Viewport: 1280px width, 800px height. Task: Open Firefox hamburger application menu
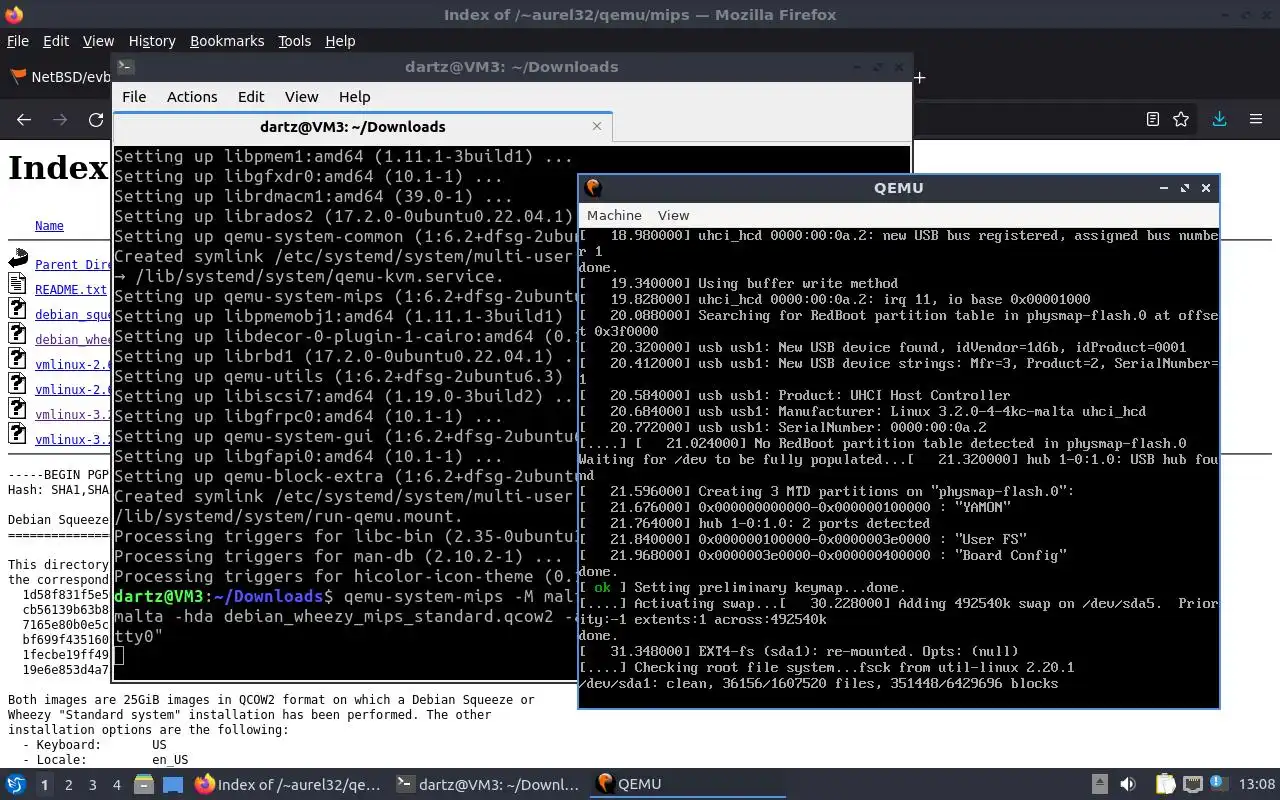[1256, 119]
